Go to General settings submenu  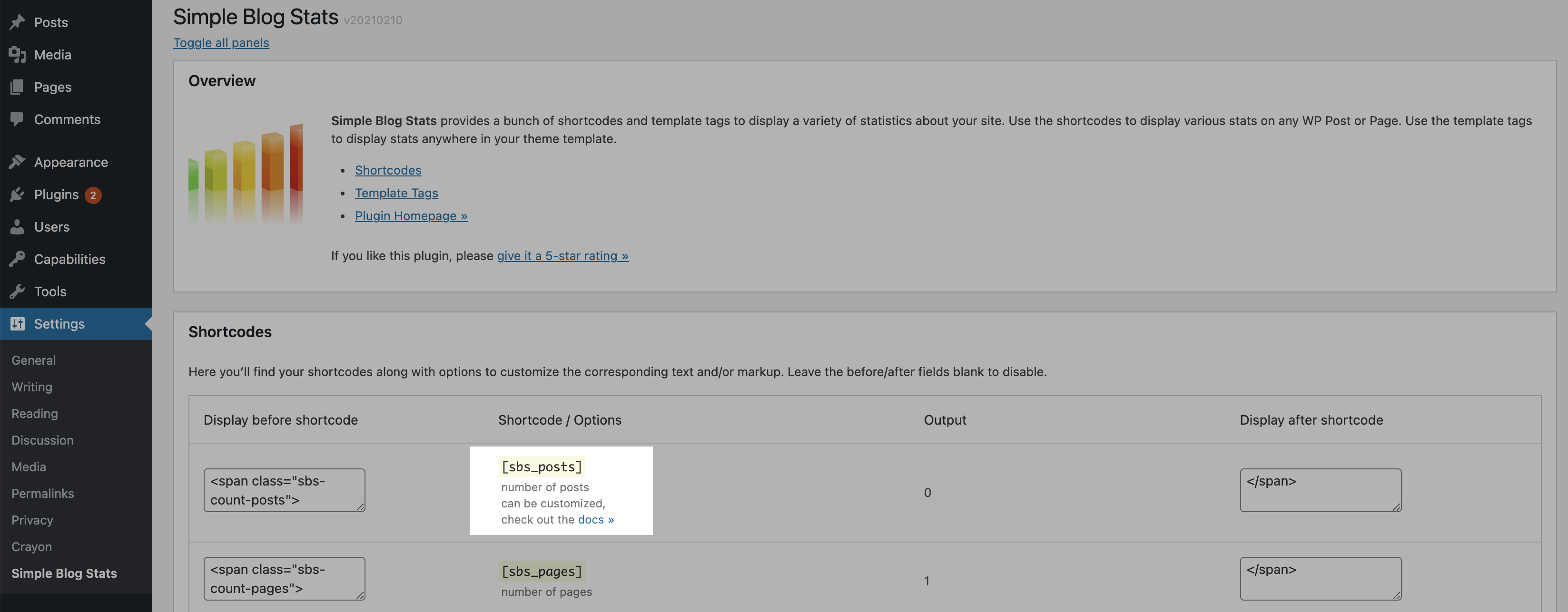pos(33,360)
